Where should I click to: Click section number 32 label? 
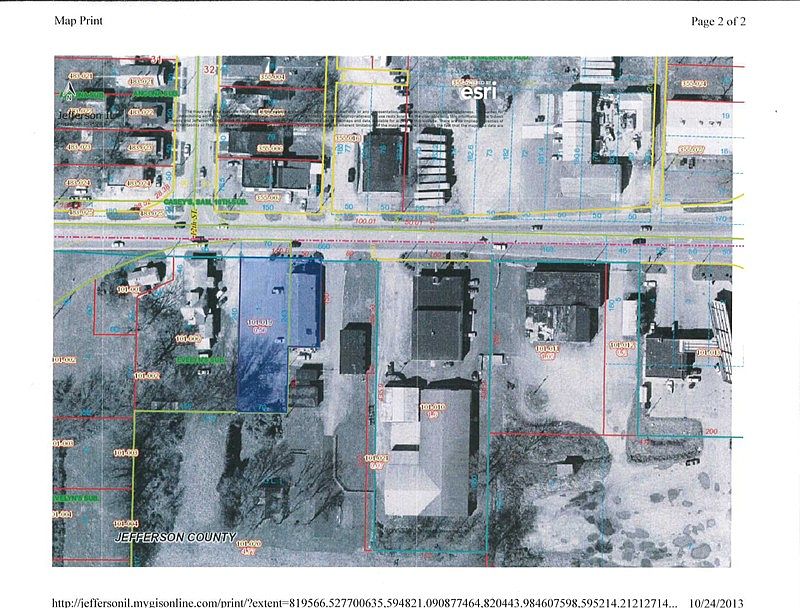point(209,69)
